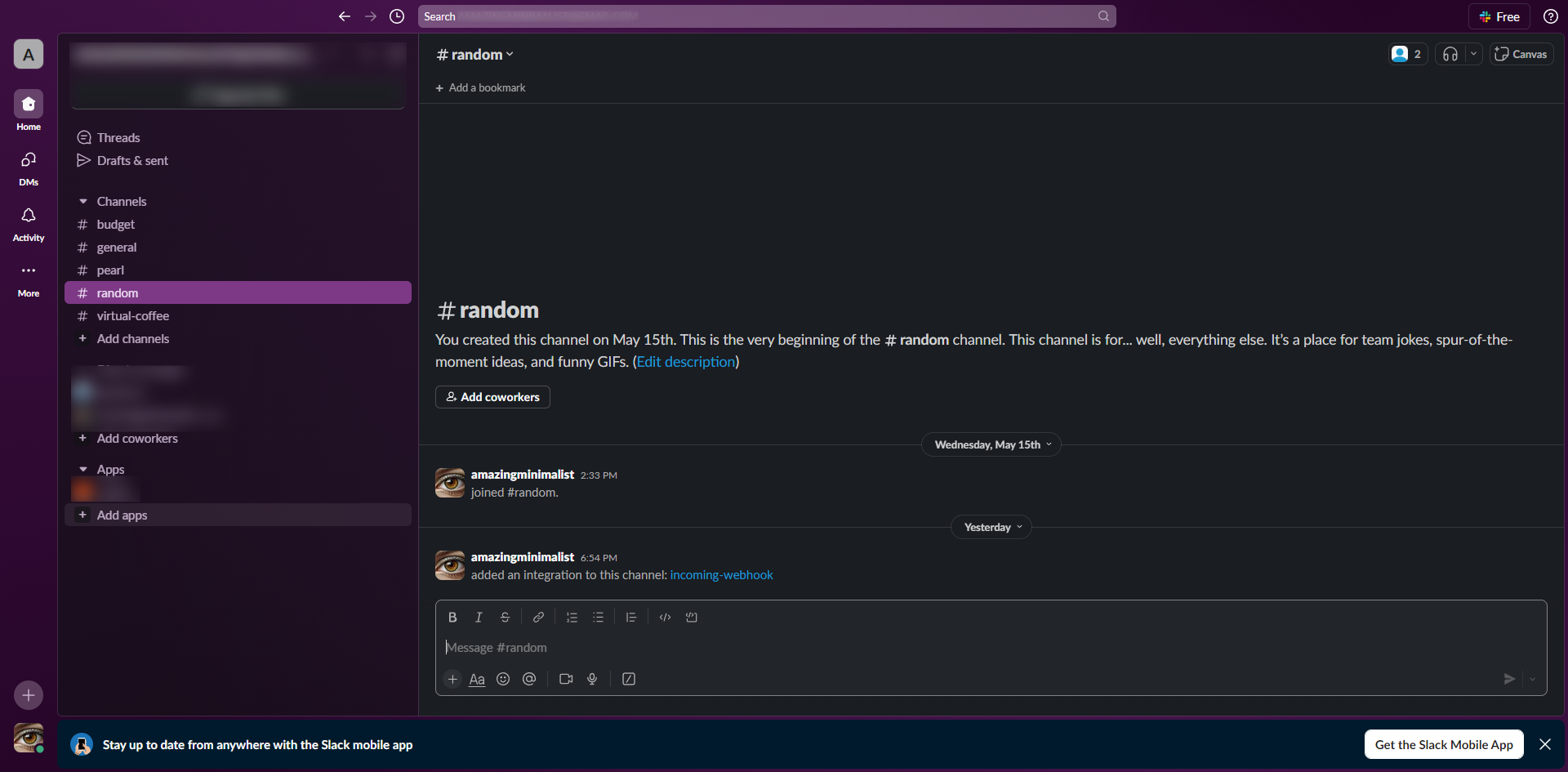Click the Add coworkers button under channel description
The height and width of the screenshot is (772, 1568).
492,397
